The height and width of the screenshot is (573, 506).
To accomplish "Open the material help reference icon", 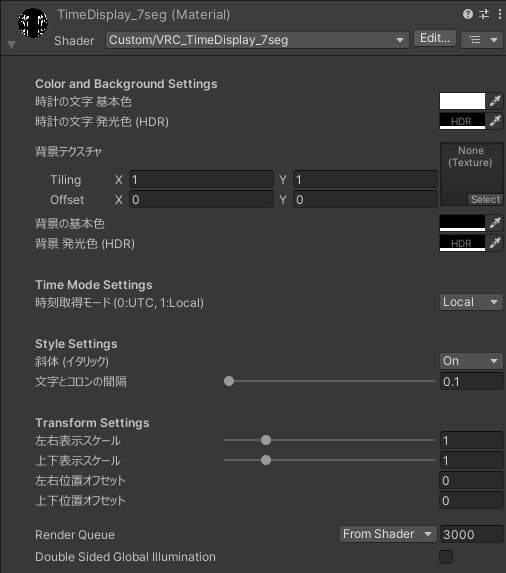I will [x=468, y=14].
